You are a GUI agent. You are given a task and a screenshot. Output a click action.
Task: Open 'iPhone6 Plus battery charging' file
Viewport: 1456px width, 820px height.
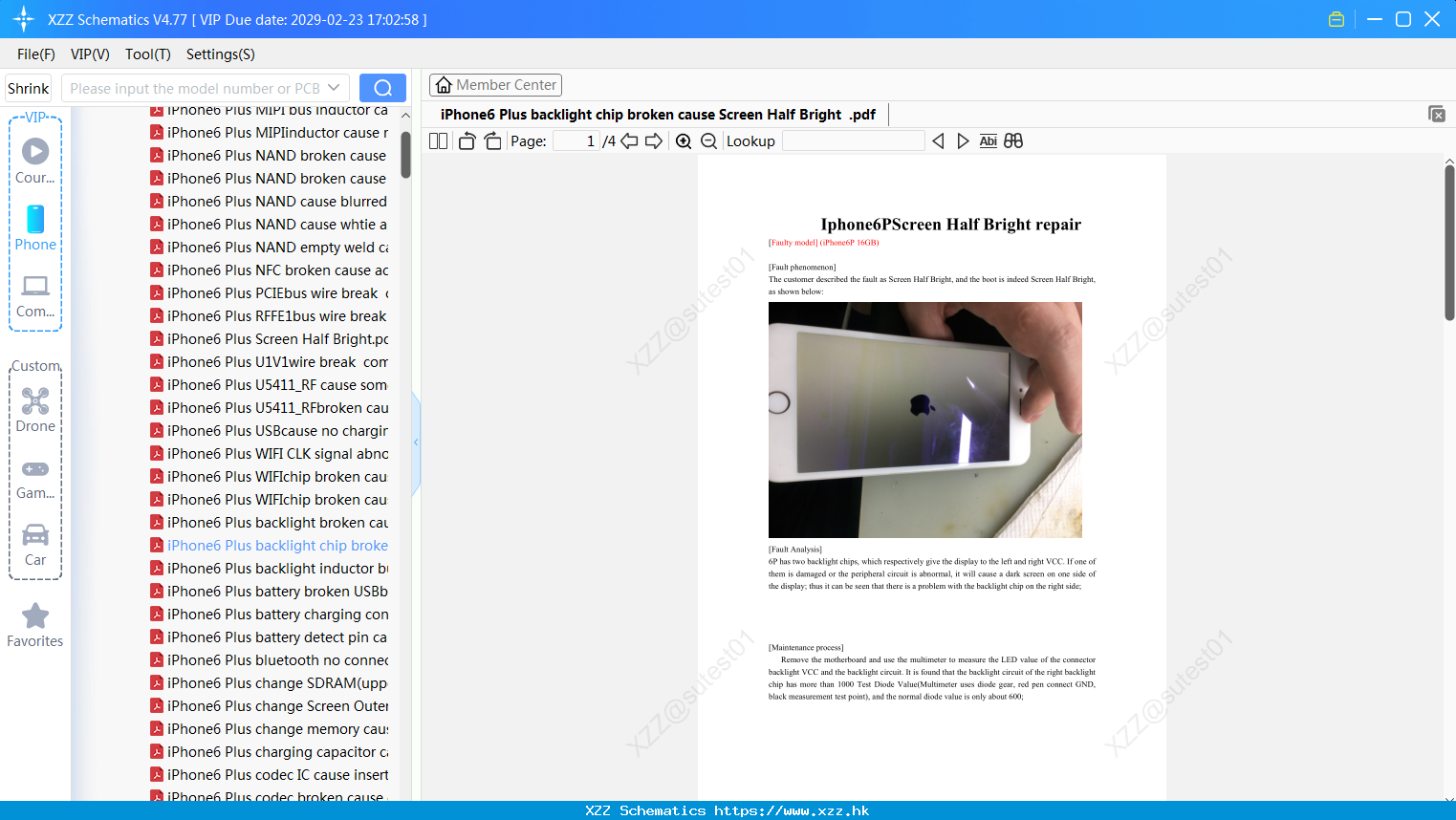coord(270,615)
